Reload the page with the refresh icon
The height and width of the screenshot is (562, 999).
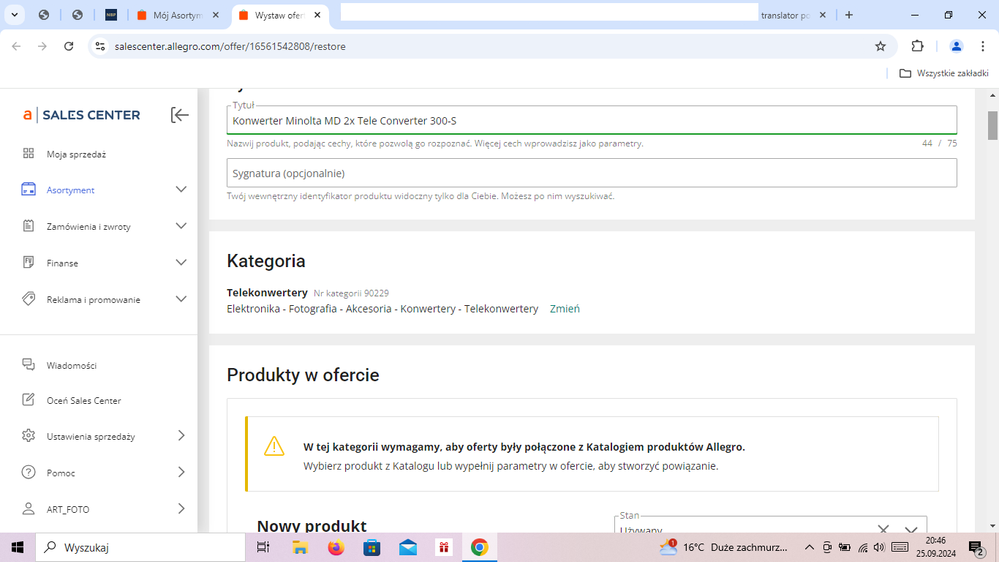(x=69, y=46)
